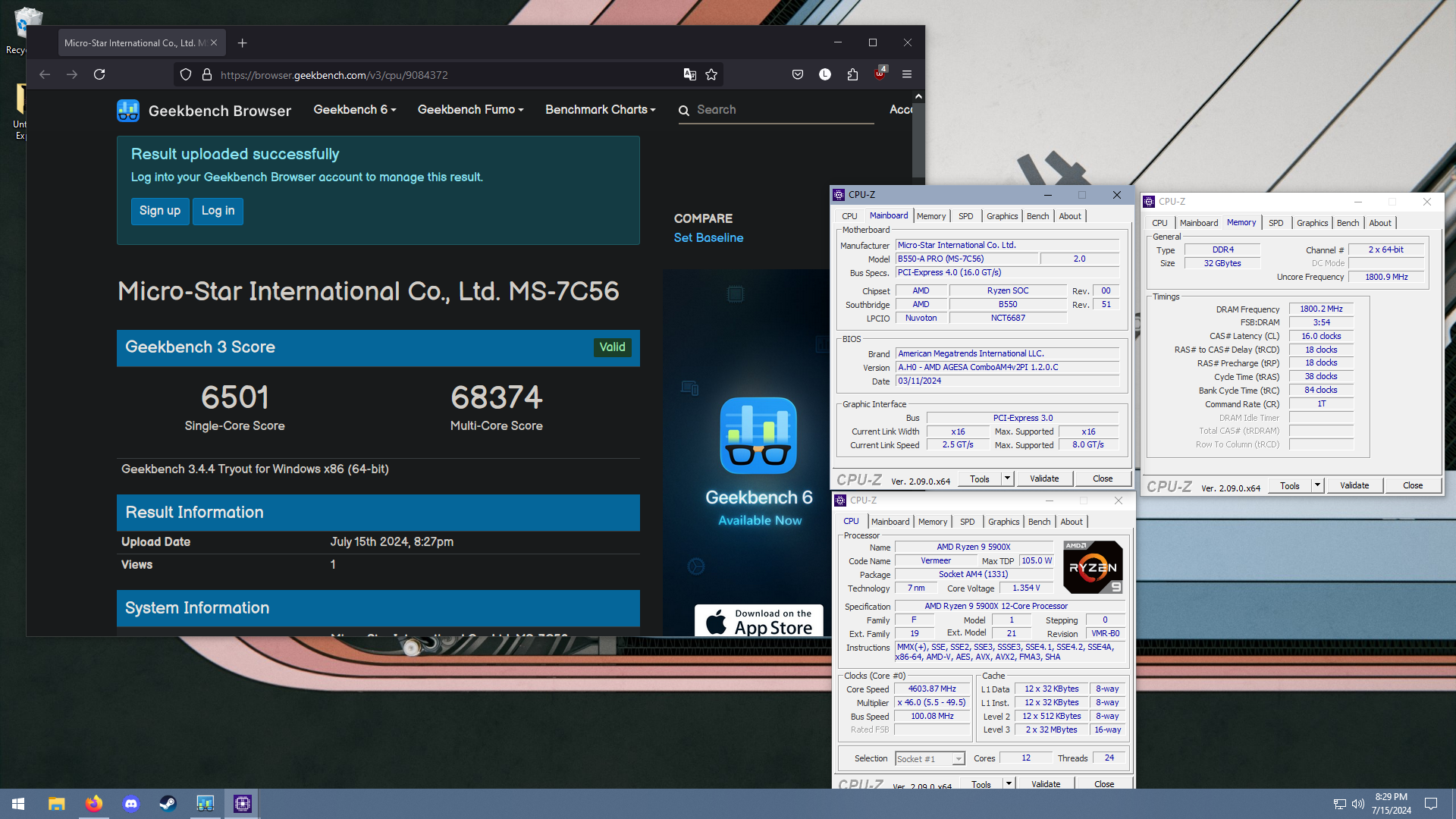The width and height of the screenshot is (1456, 819).
Task: Switch to Memory tab in Mainboard CPU-Z window
Action: pyautogui.click(x=931, y=216)
